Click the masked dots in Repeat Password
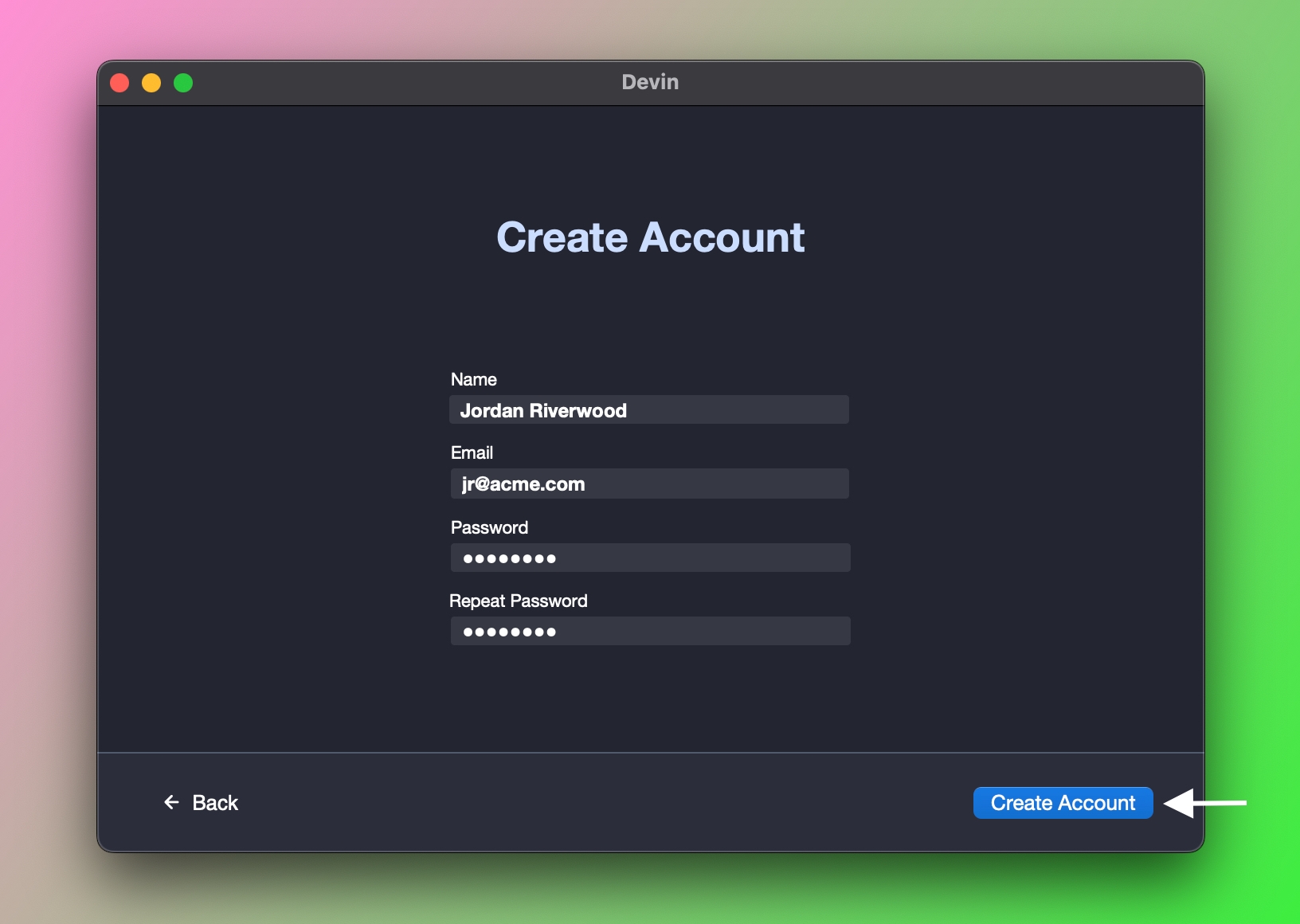 click(x=509, y=632)
